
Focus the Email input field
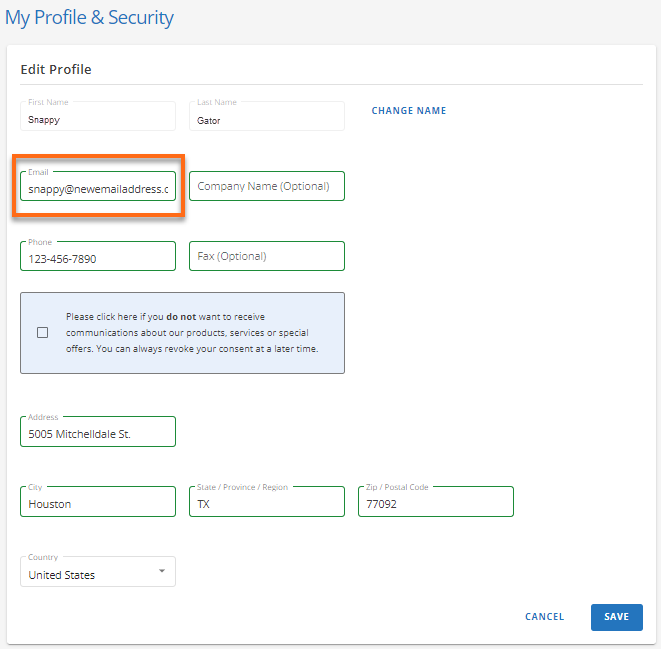click(97, 187)
